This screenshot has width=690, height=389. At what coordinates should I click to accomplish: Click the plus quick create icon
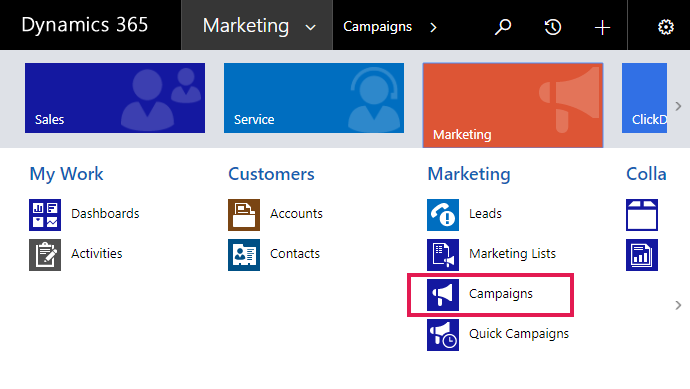click(x=602, y=28)
